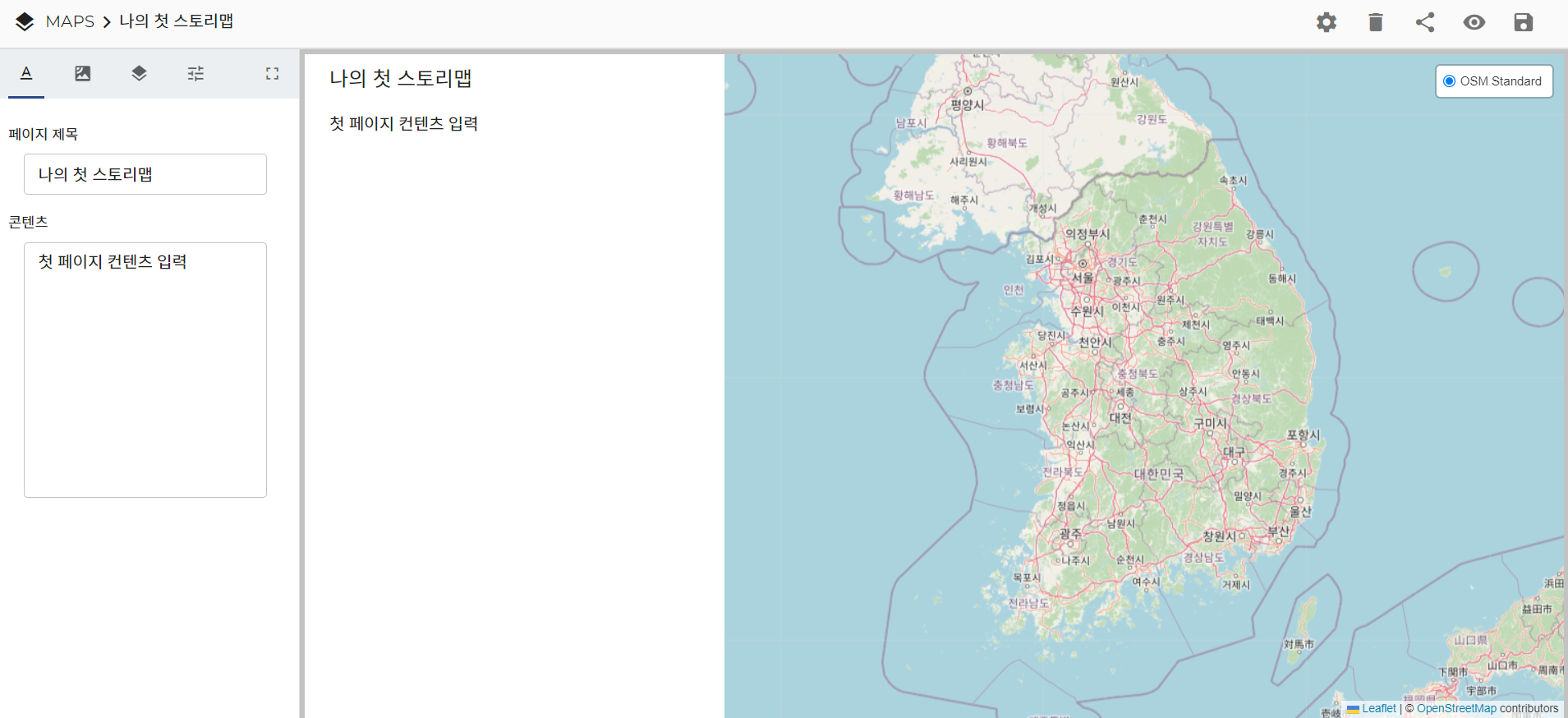Click the eye preview icon
Image resolution: width=1568 pixels, height=718 pixels.
click(1474, 22)
